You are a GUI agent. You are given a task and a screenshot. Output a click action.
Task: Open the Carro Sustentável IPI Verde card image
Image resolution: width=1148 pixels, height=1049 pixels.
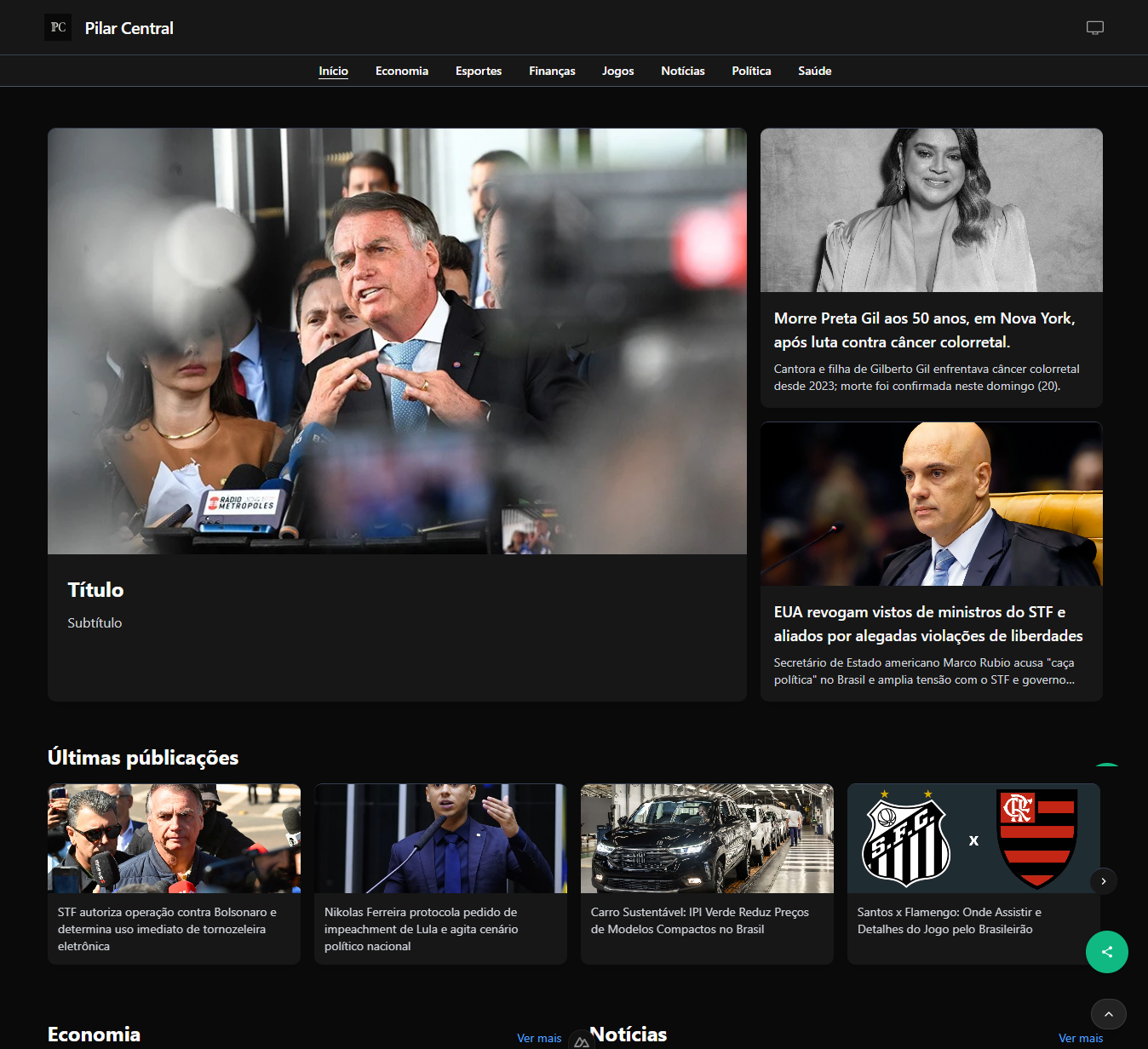tap(706, 839)
